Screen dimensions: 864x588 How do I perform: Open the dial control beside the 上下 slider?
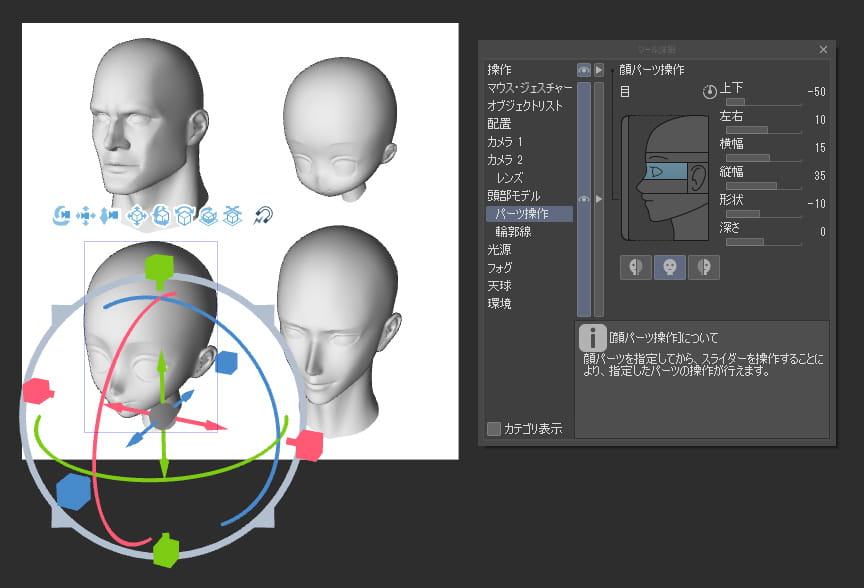(x=710, y=91)
